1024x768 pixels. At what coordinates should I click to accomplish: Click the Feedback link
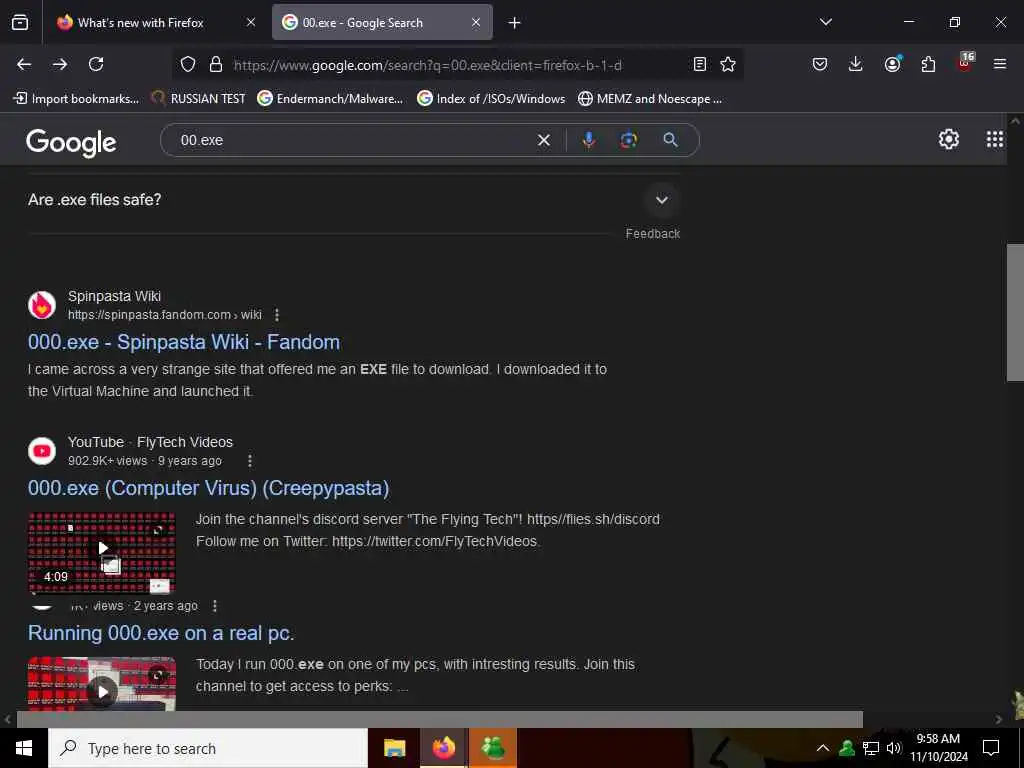[652, 234]
